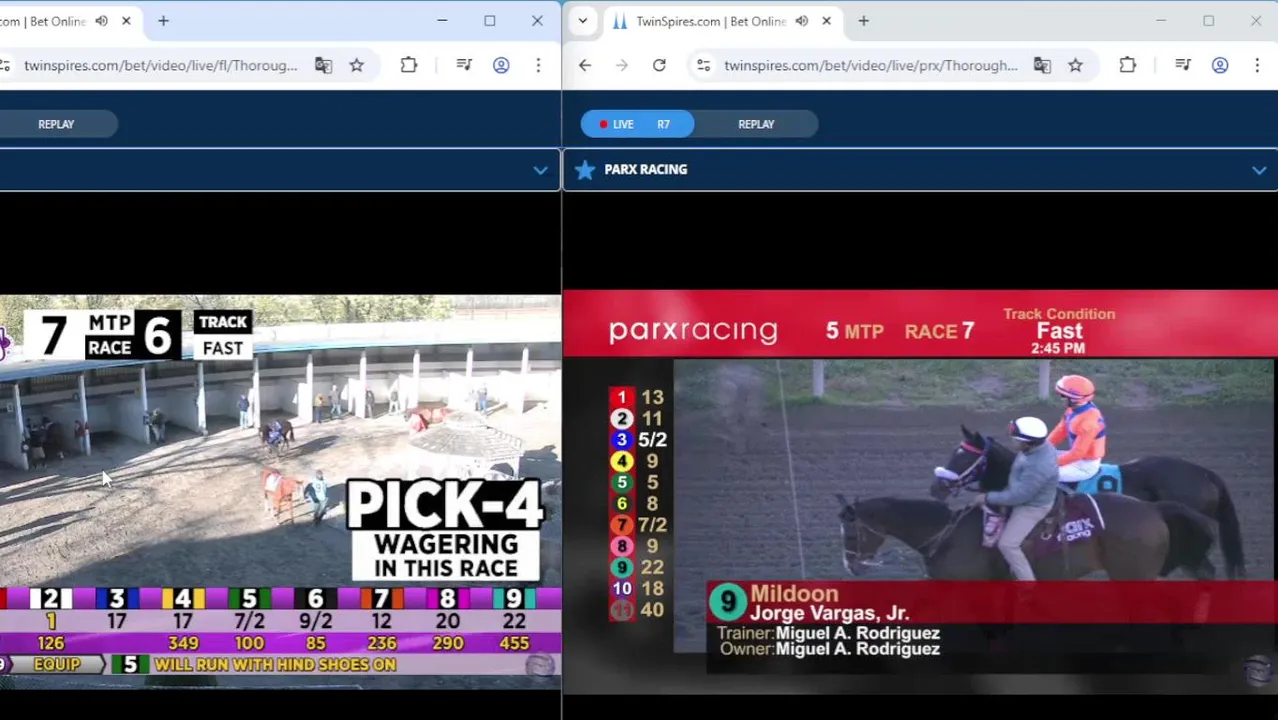The height and width of the screenshot is (720, 1278).
Task: Favorite Parx Racing with star icon
Action: (585, 170)
